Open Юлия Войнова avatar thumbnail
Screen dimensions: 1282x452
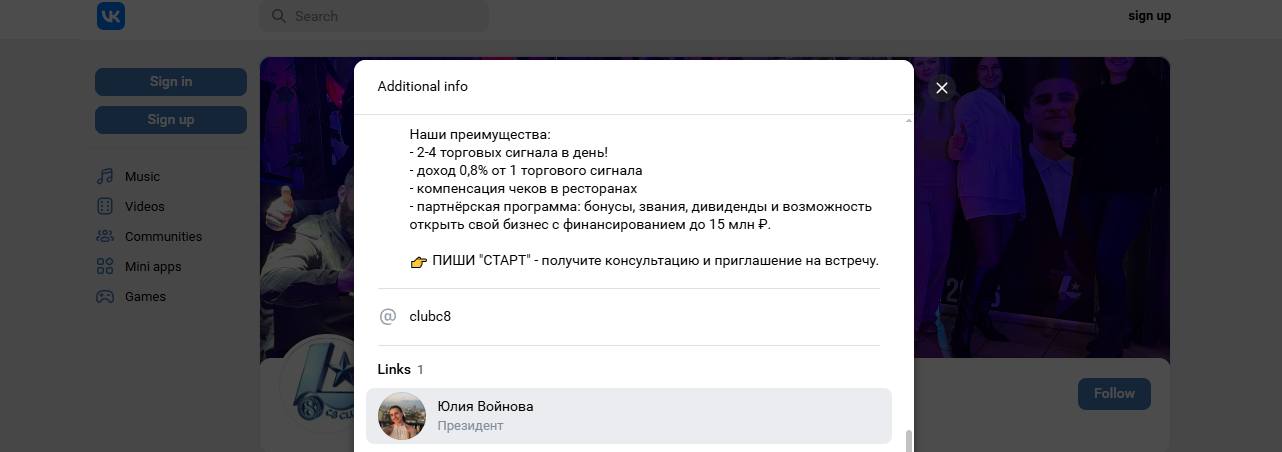pyautogui.click(x=402, y=416)
